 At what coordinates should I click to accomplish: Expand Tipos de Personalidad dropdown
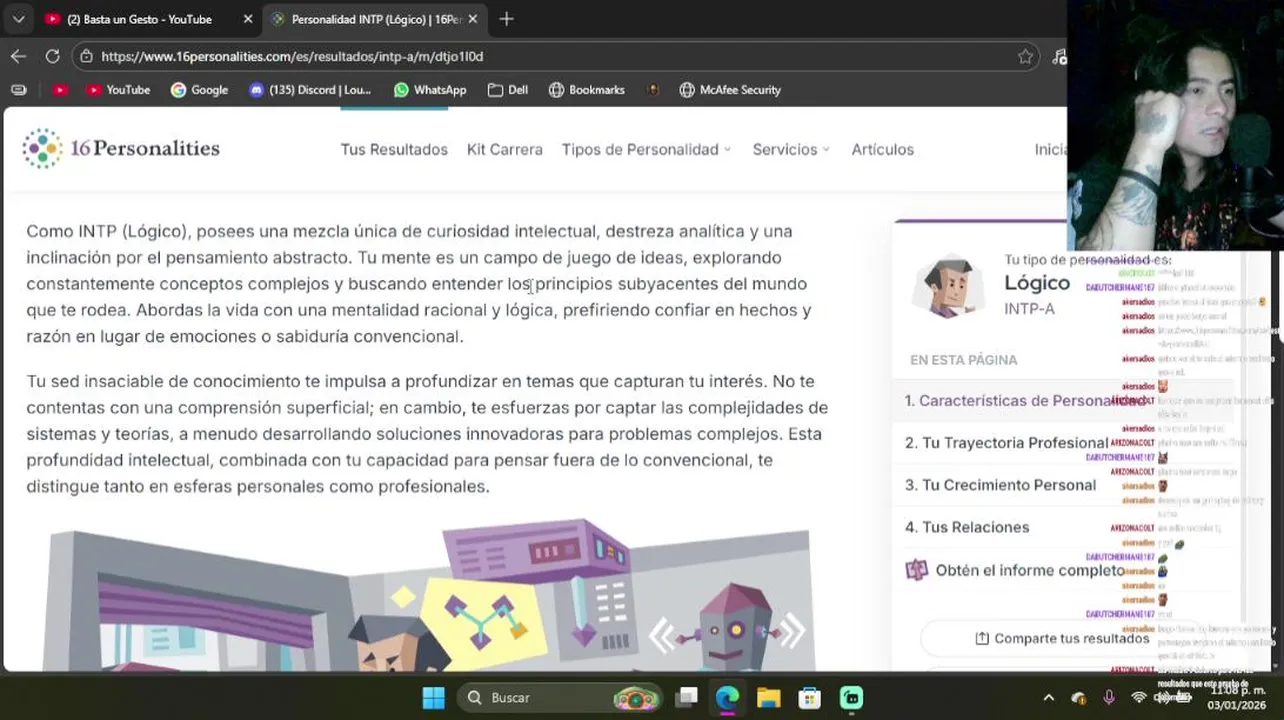click(x=646, y=149)
